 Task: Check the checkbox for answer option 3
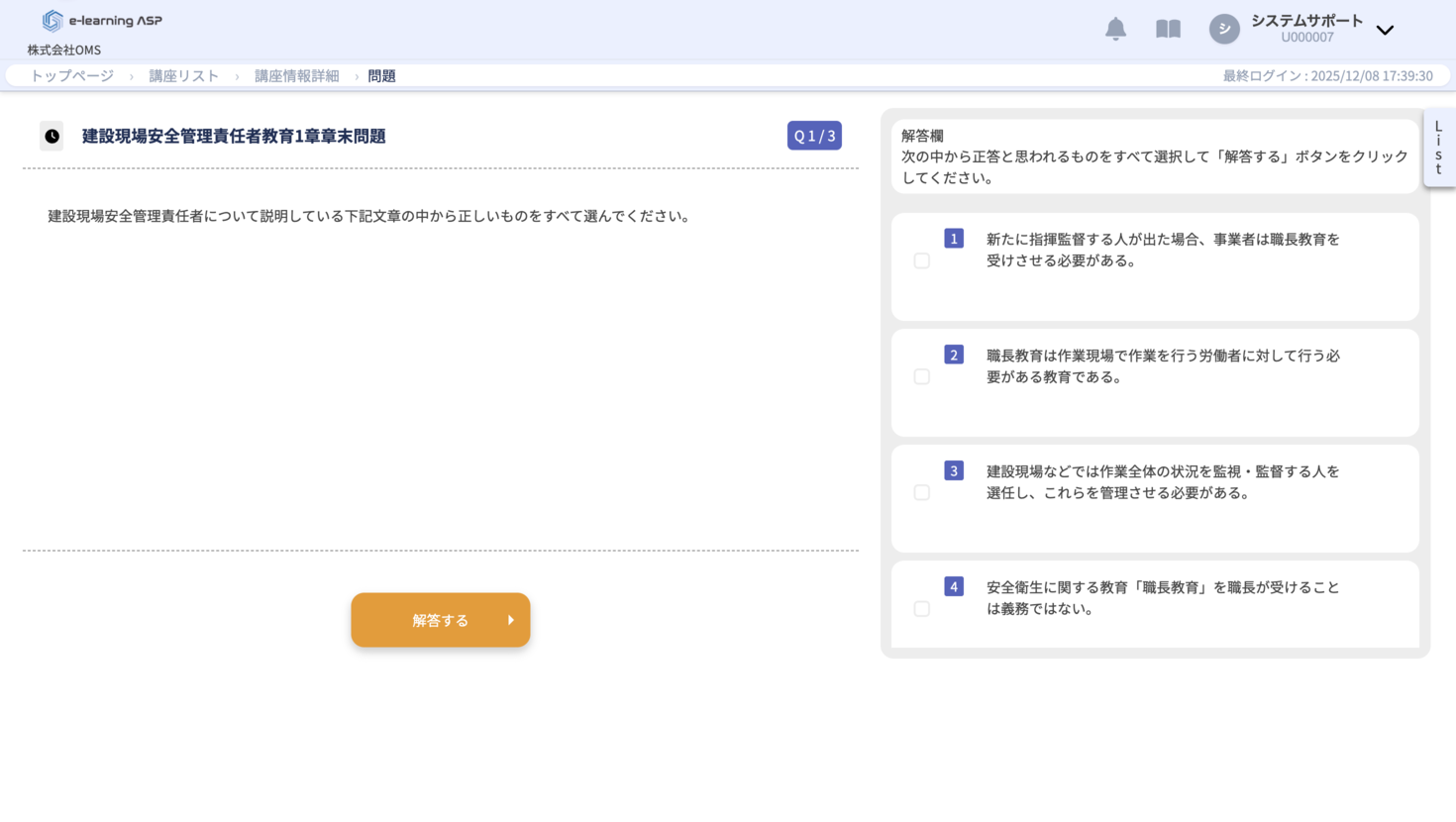pyautogui.click(x=922, y=492)
